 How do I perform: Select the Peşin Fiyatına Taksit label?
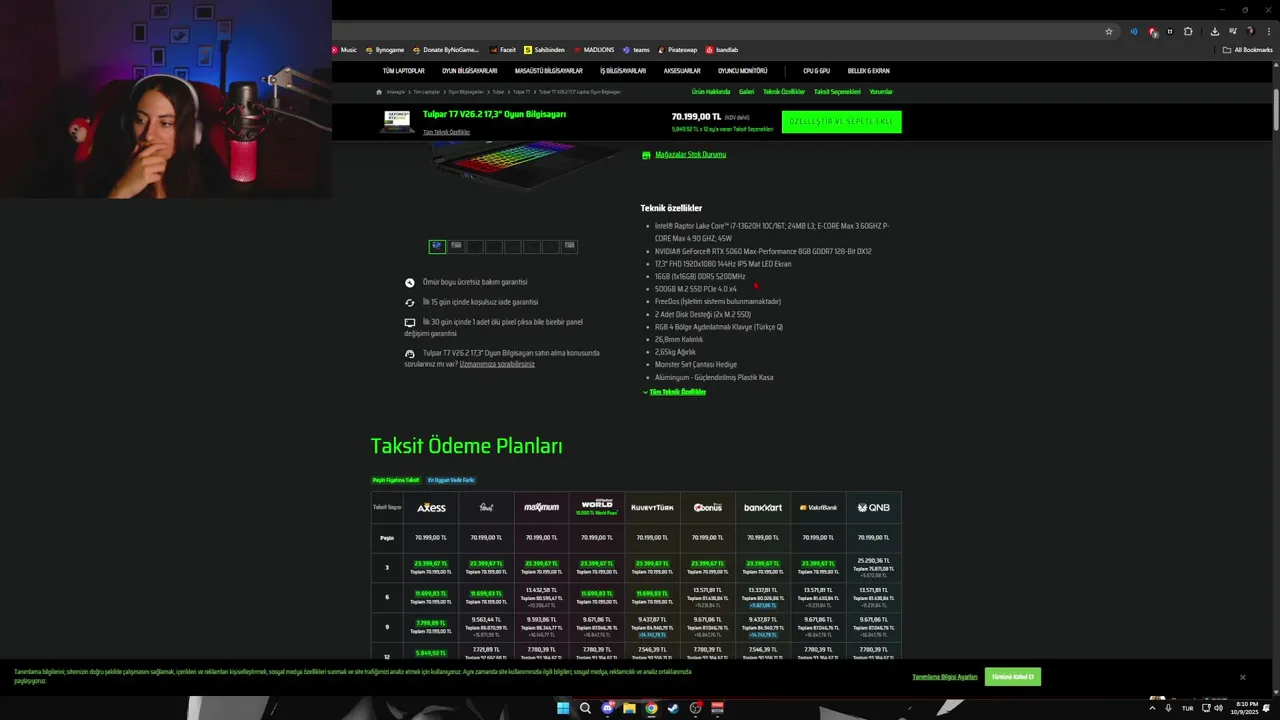click(396, 480)
